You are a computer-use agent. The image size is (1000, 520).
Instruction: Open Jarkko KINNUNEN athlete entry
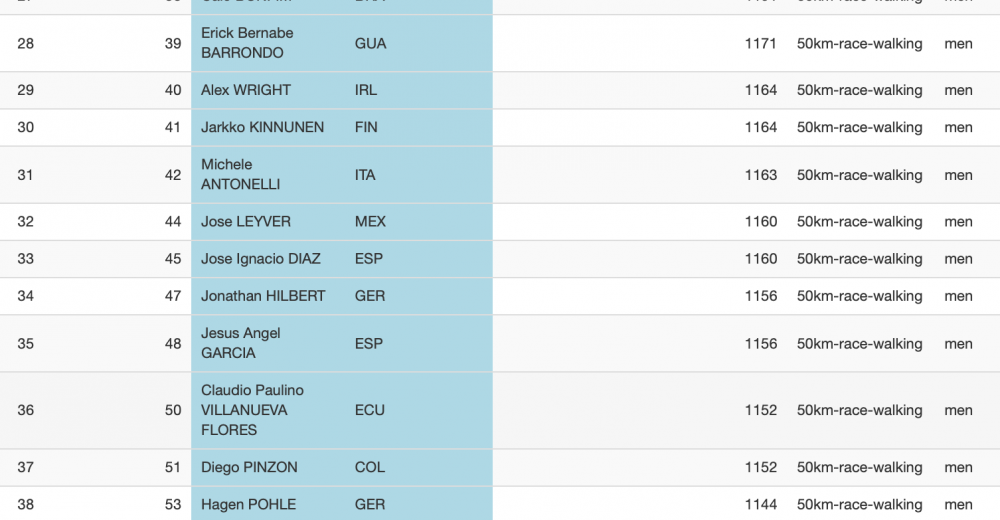pos(262,127)
